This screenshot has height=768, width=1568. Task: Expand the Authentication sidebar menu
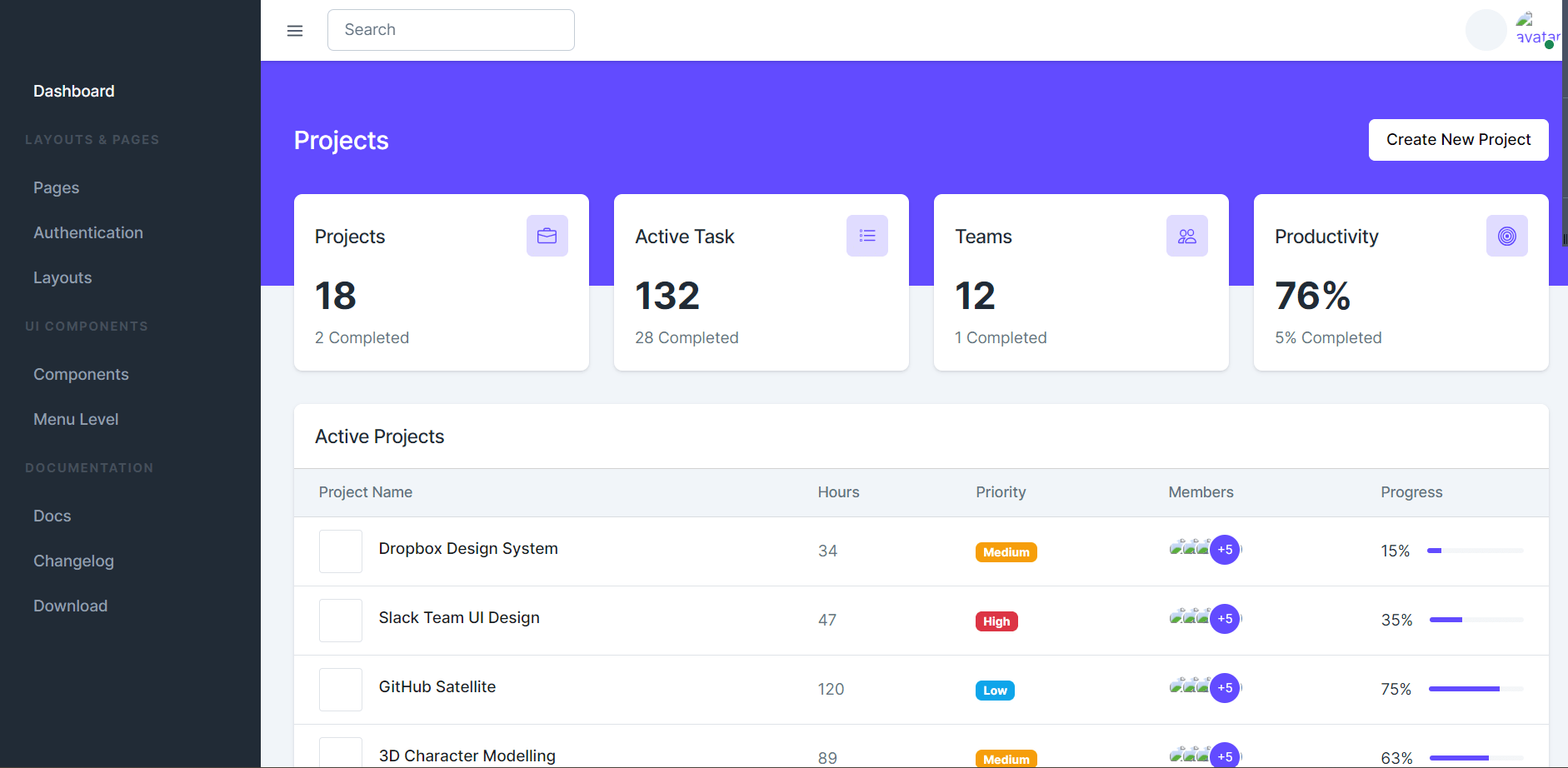[88, 232]
